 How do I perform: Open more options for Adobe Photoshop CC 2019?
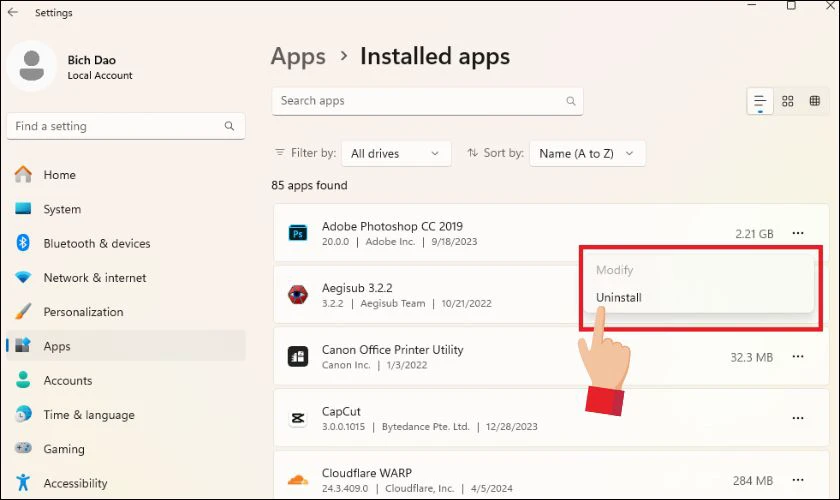pos(798,233)
